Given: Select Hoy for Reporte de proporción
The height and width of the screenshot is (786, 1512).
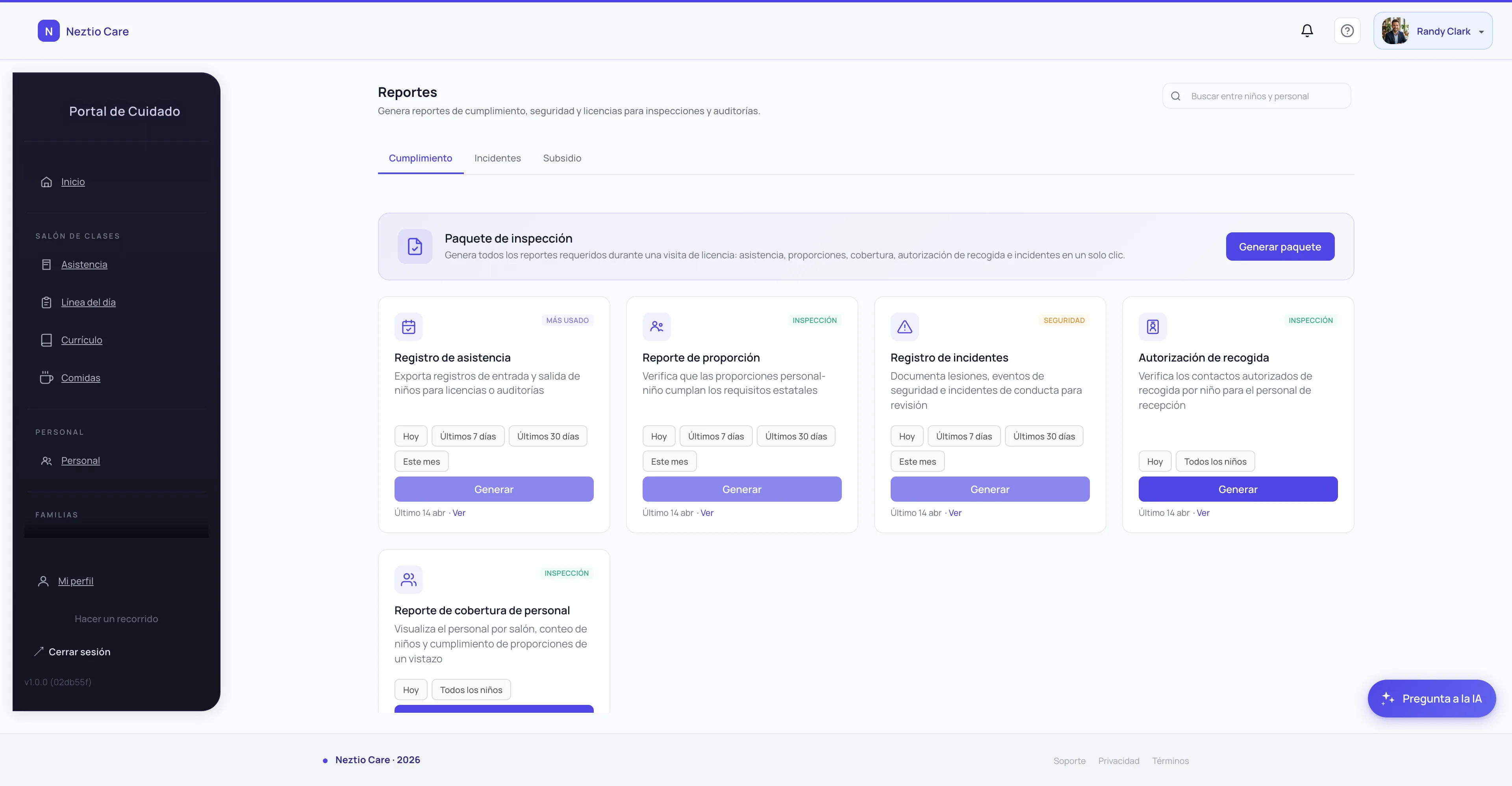Looking at the screenshot, I should (659, 436).
